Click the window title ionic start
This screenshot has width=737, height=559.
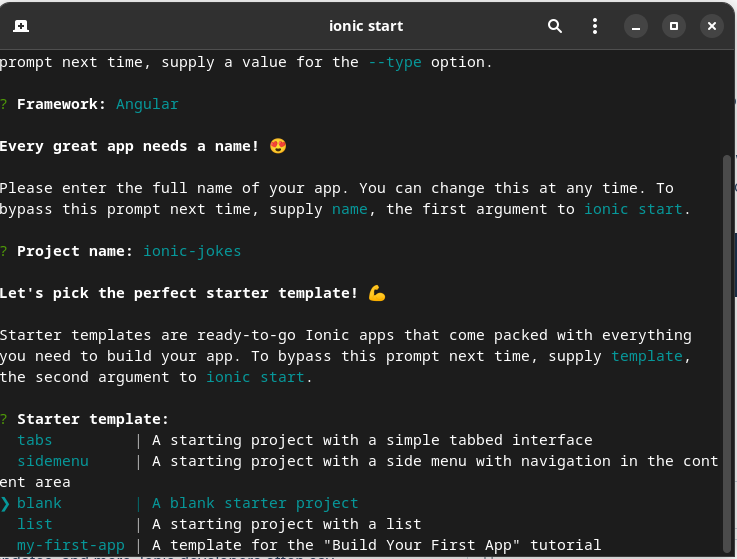(x=366, y=26)
